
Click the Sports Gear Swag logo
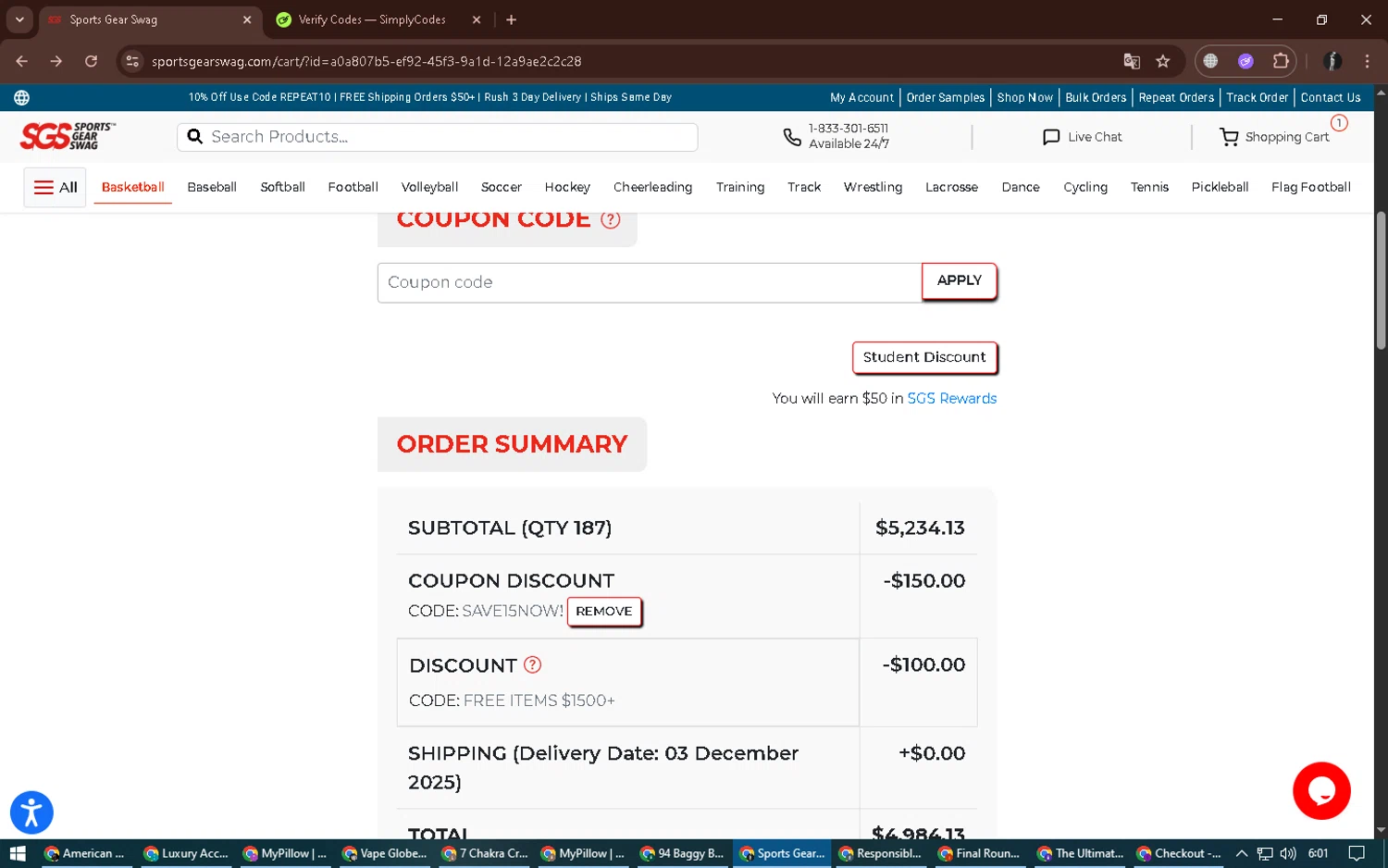(x=68, y=136)
